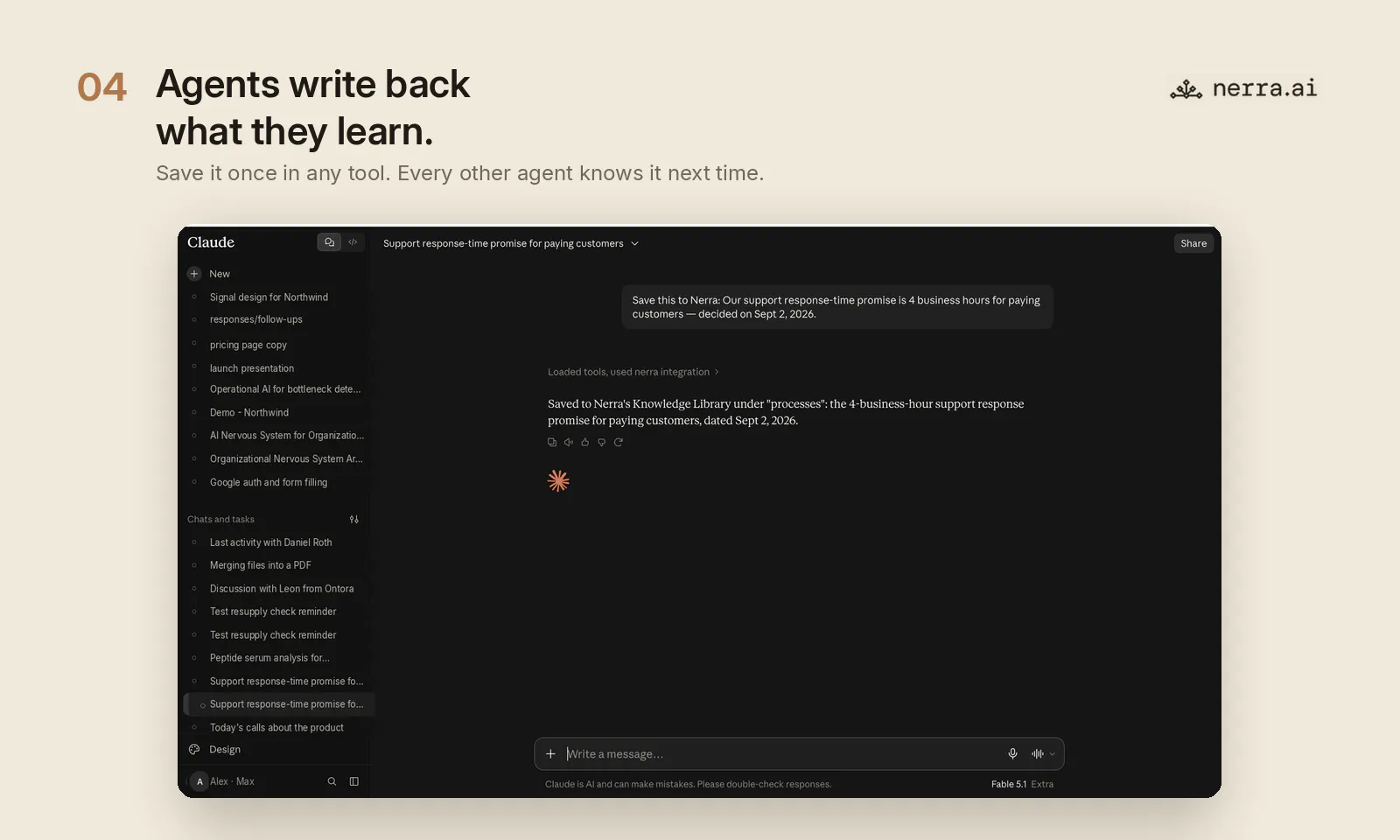Give the response a thumbs up
Viewport: 1400px width, 840px height.
point(585,442)
